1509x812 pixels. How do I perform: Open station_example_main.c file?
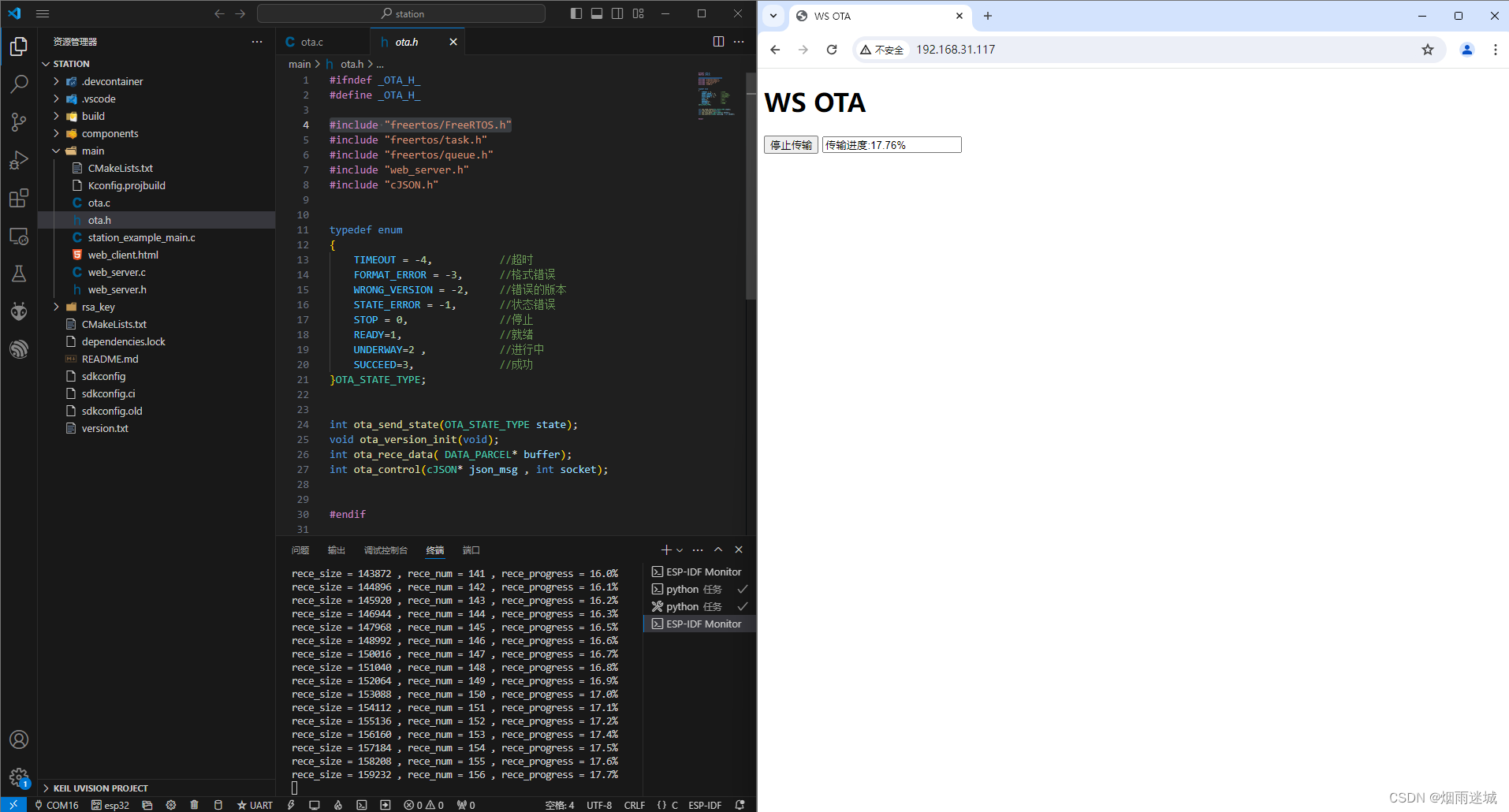click(x=142, y=237)
